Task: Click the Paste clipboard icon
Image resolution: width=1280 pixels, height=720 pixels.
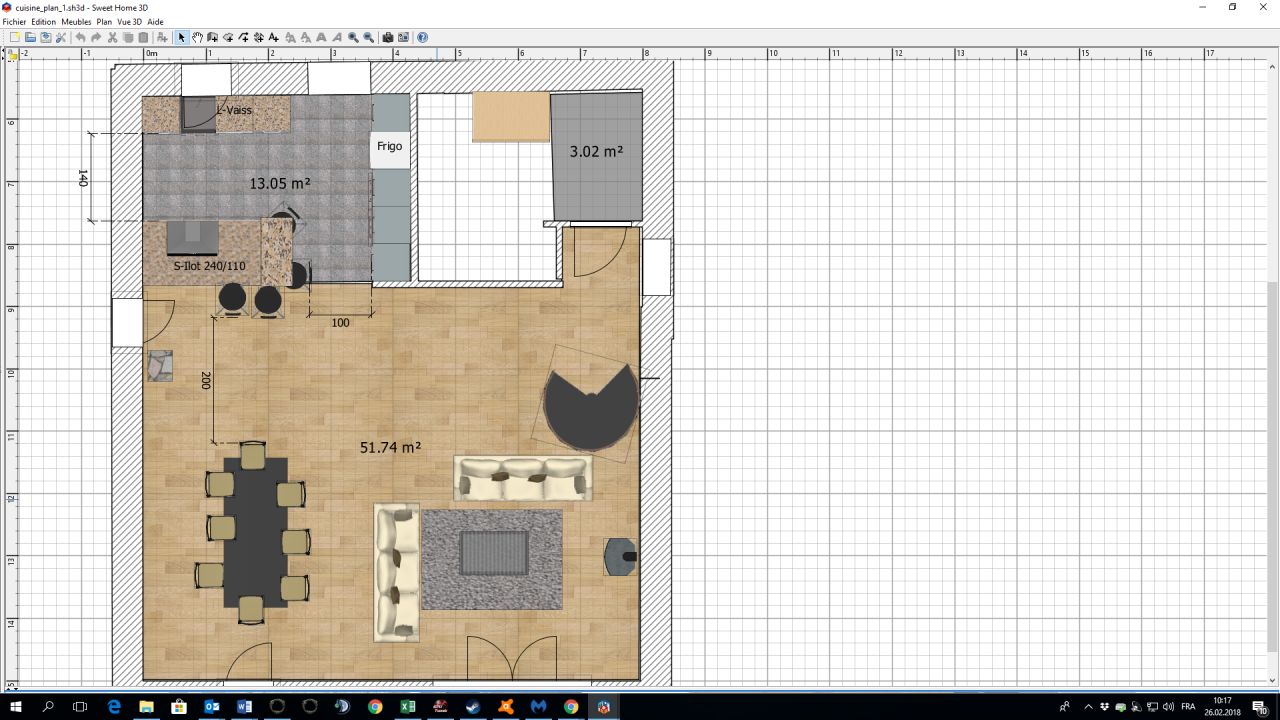Action: [x=143, y=37]
